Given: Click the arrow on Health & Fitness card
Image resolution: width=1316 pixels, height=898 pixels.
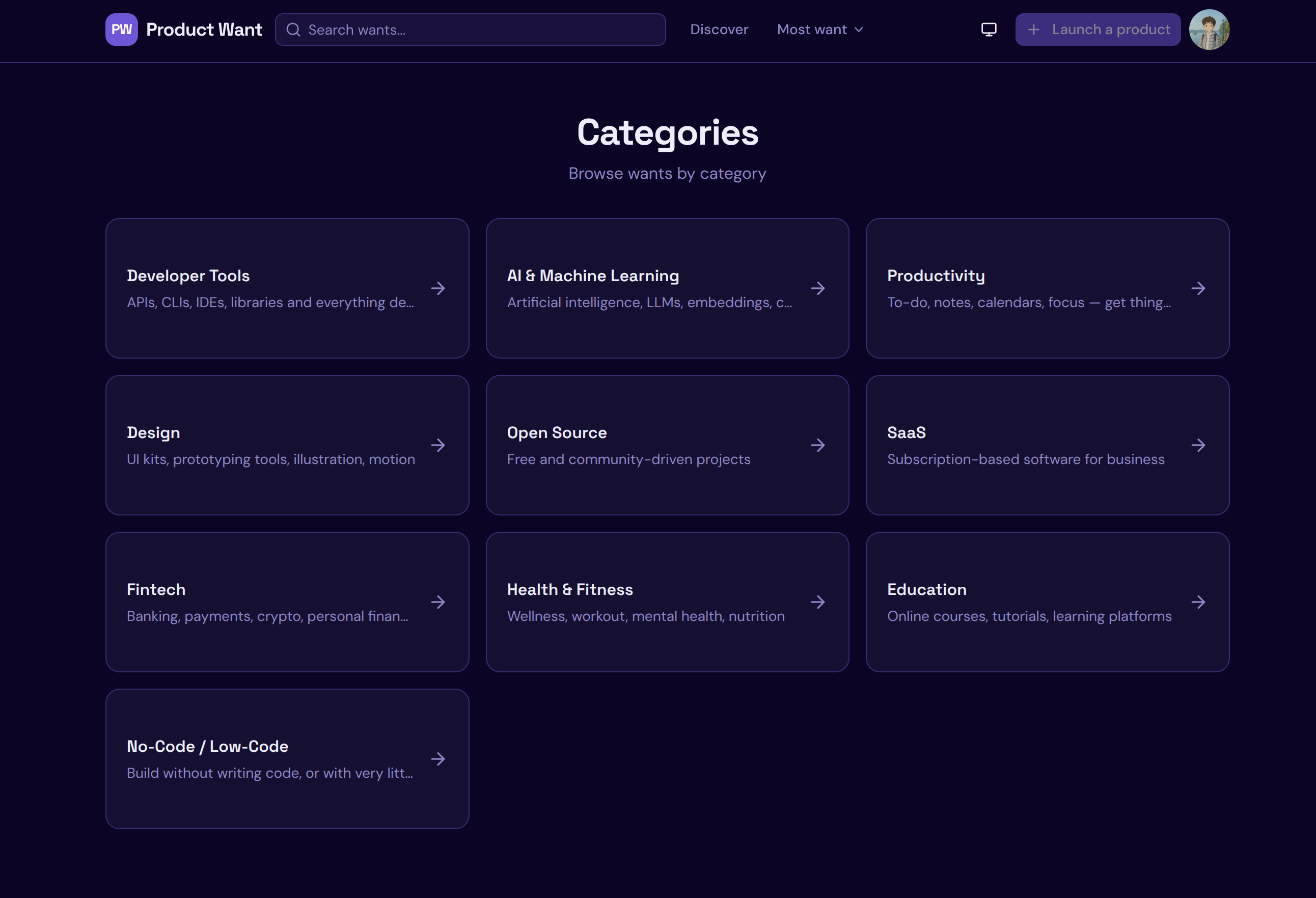Looking at the screenshot, I should pyautogui.click(x=818, y=602).
